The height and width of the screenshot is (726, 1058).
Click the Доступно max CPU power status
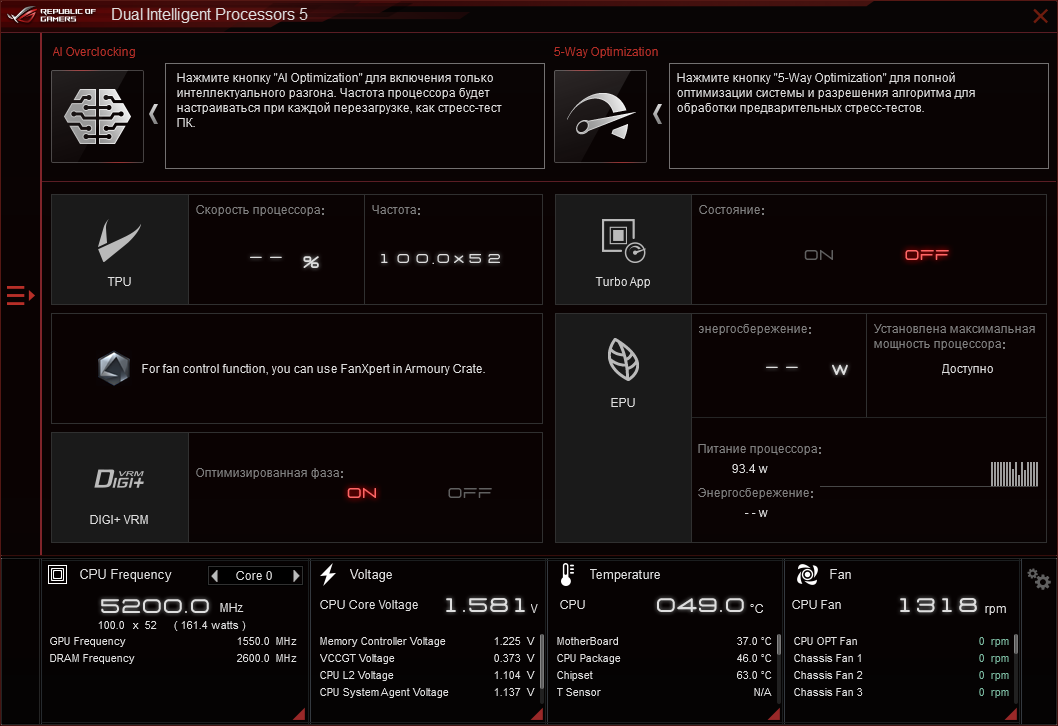coord(968,369)
